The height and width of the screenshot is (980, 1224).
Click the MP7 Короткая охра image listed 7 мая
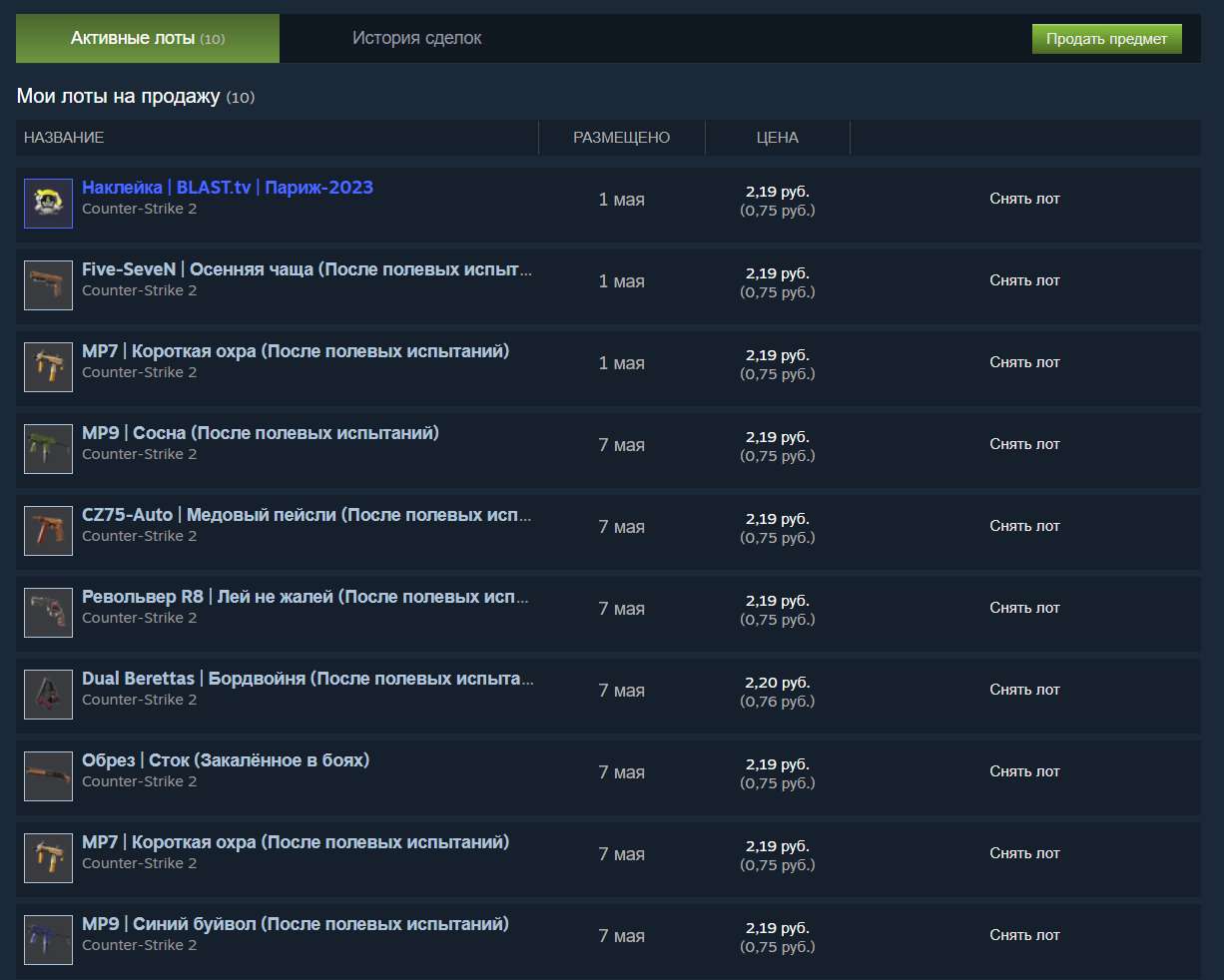tap(48, 858)
